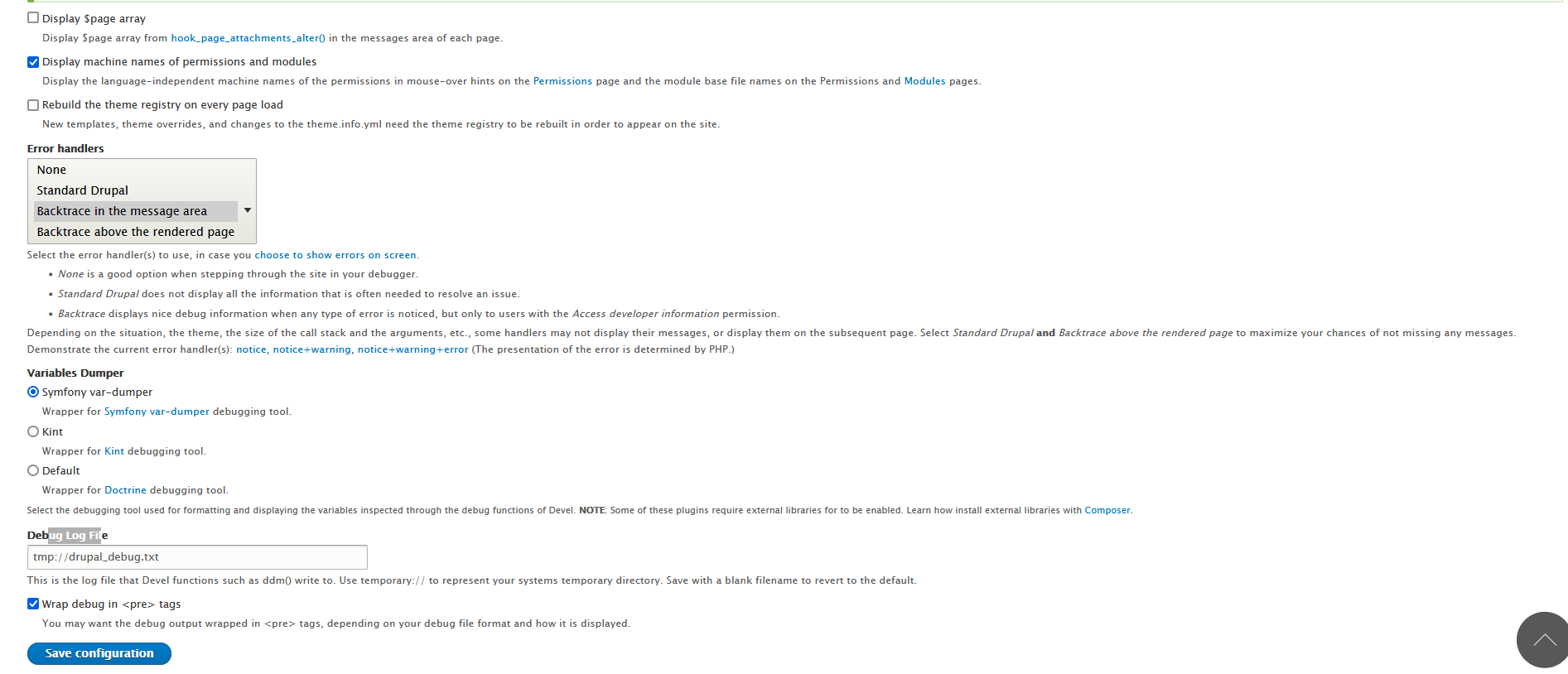This screenshot has width=1568, height=674.
Task: Select None in Error handlers list
Action: (51, 170)
